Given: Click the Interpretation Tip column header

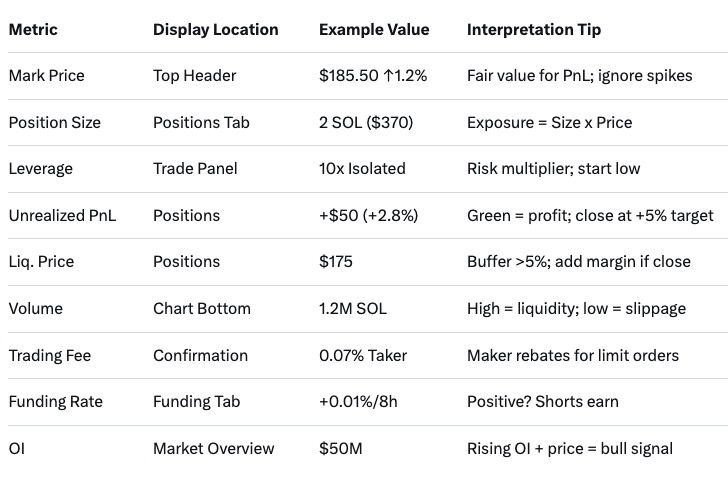Looking at the screenshot, I should tap(534, 30).
